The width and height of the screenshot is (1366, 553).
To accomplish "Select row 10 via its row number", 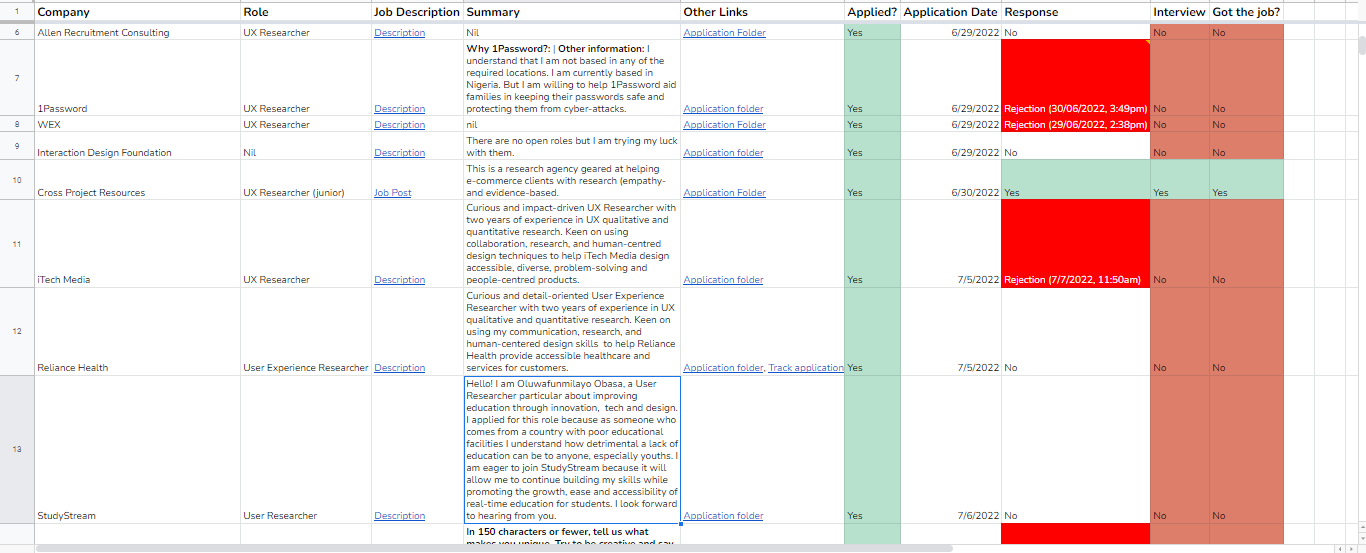I will pos(17,180).
